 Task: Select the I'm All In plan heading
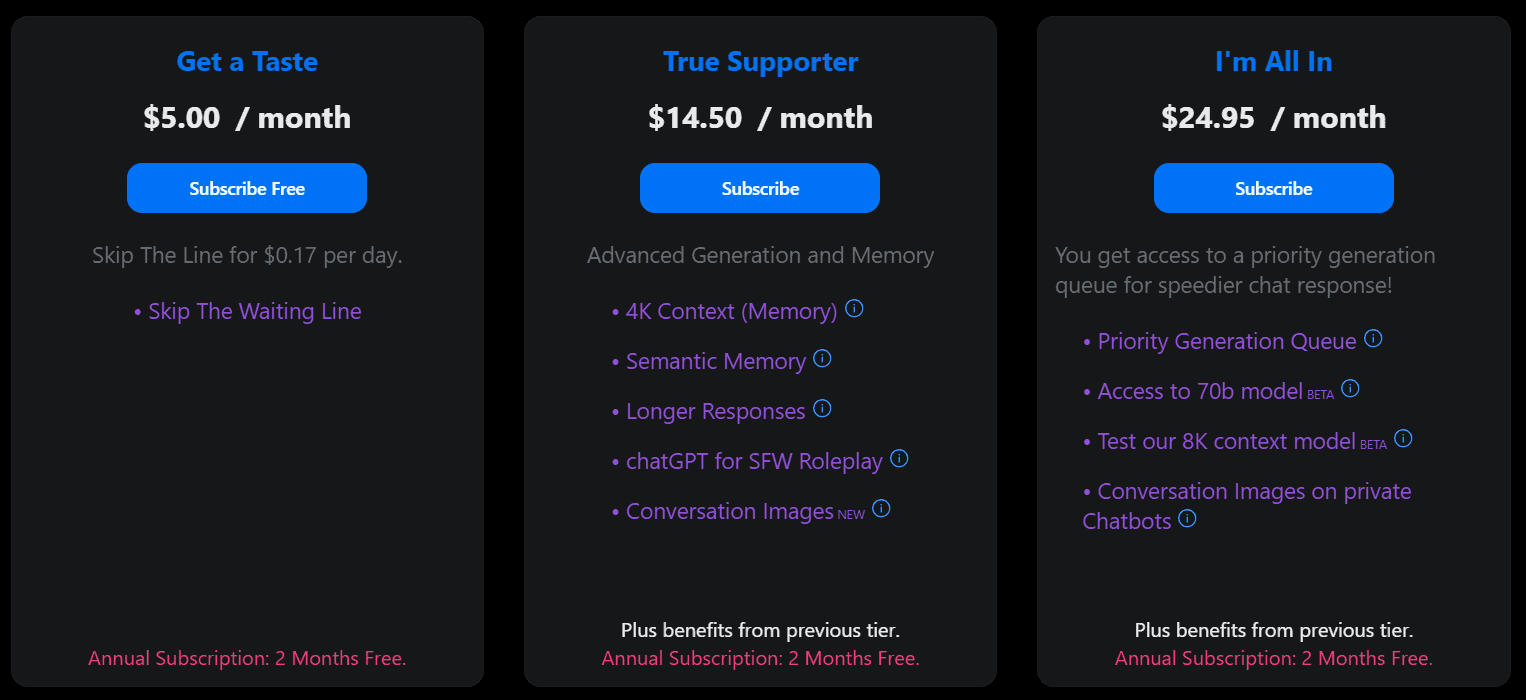[x=1273, y=62]
